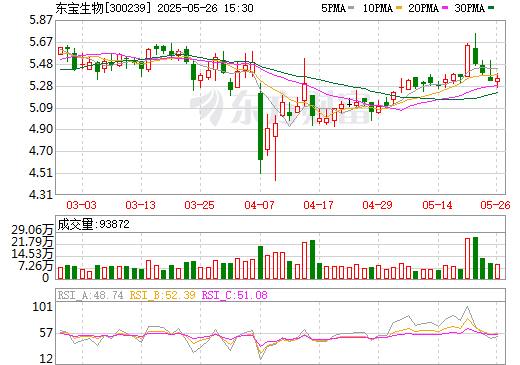520x365 pixels.
Task: Click the 04-29 date label
Action: (x=377, y=205)
